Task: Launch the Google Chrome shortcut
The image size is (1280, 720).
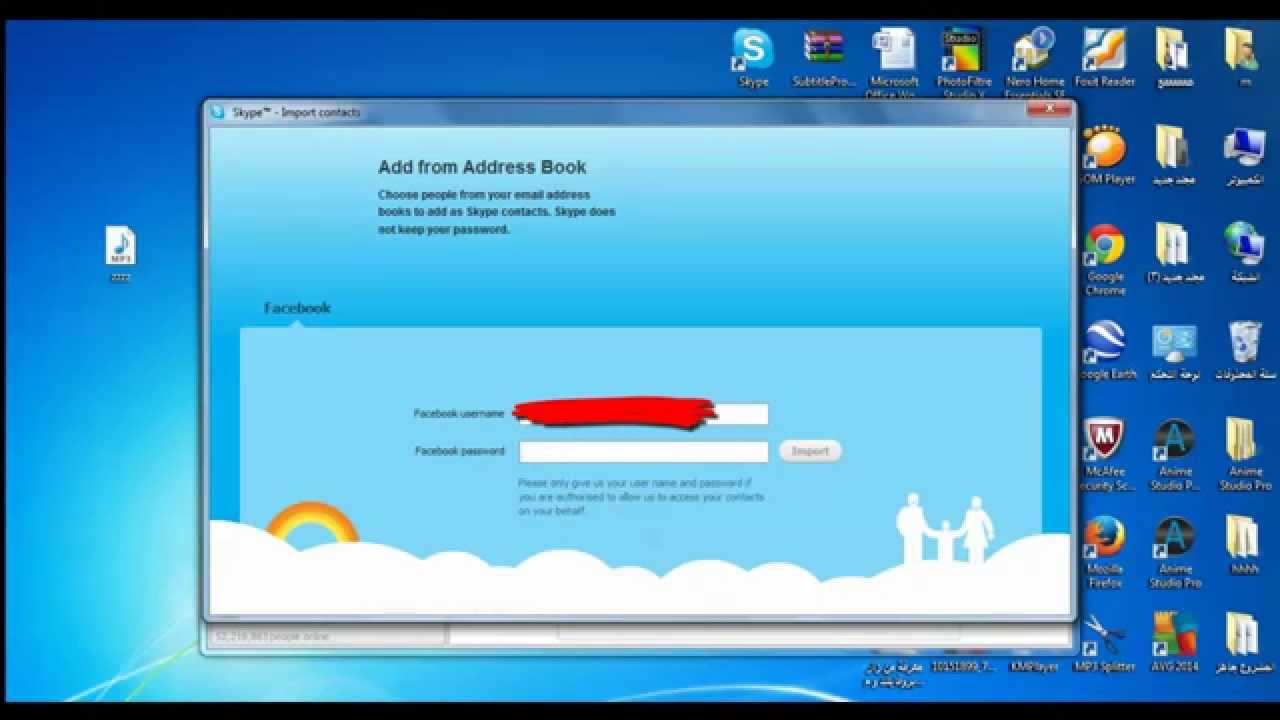Action: pyautogui.click(x=1104, y=258)
